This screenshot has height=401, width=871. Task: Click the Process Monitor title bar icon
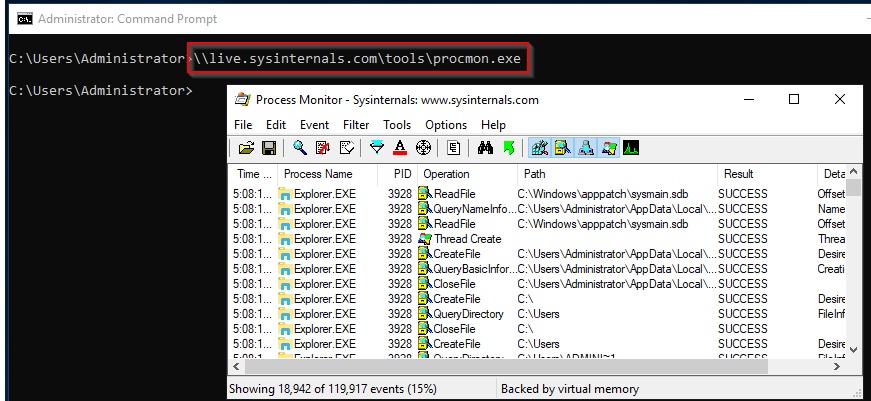(242, 100)
